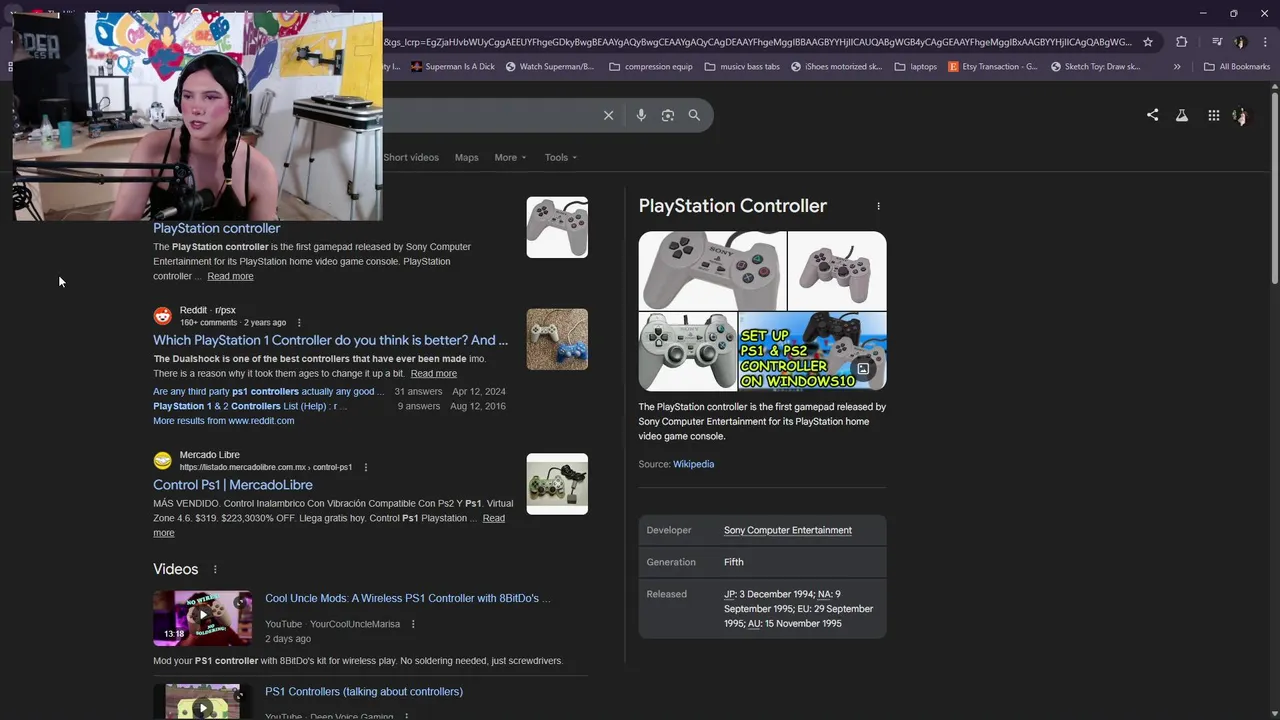Open the Chrome profile avatar in the toolbar

[x=1240, y=42]
